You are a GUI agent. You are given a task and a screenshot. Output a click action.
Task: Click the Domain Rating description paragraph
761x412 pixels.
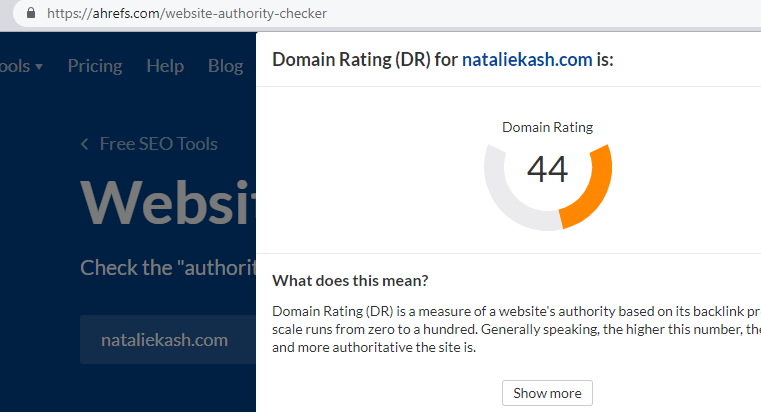click(516, 329)
